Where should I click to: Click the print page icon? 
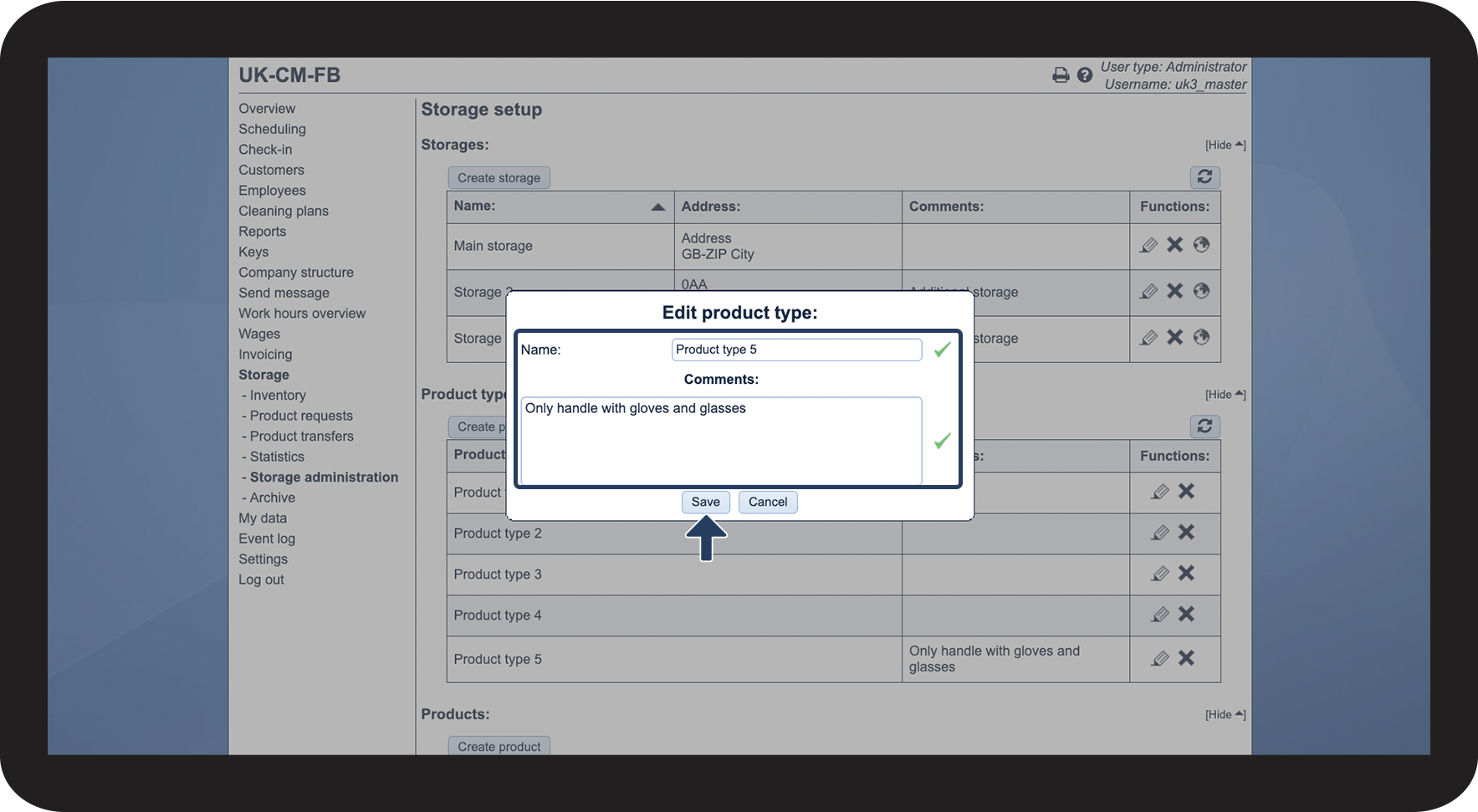coord(1061,75)
